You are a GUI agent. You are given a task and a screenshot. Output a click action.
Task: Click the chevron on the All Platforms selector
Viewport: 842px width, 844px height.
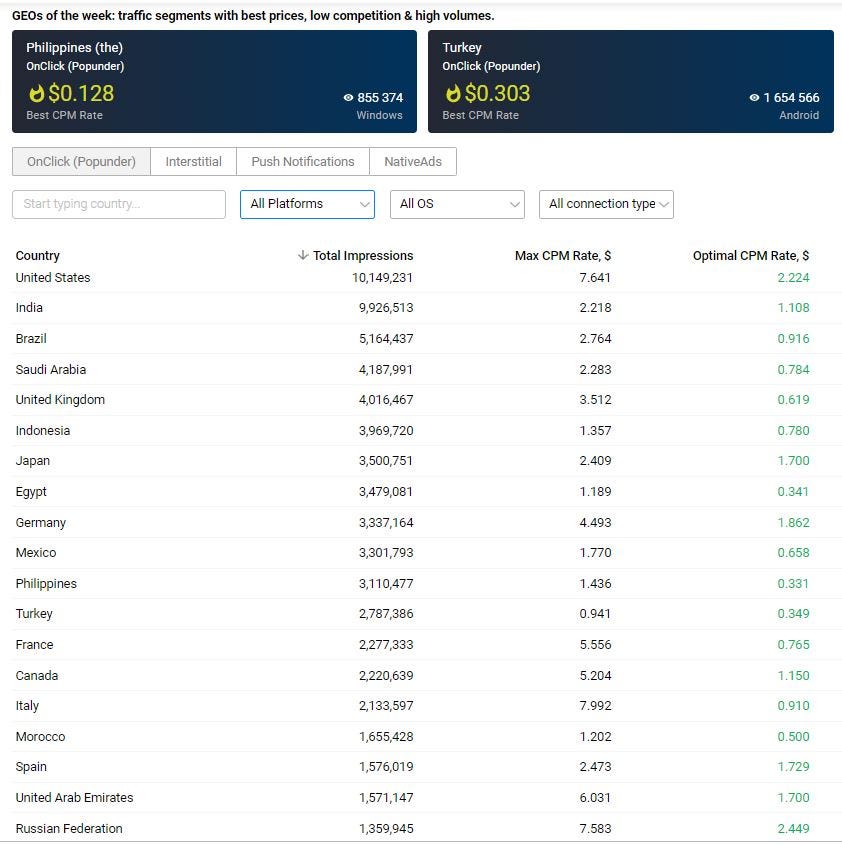pyautogui.click(x=365, y=204)
